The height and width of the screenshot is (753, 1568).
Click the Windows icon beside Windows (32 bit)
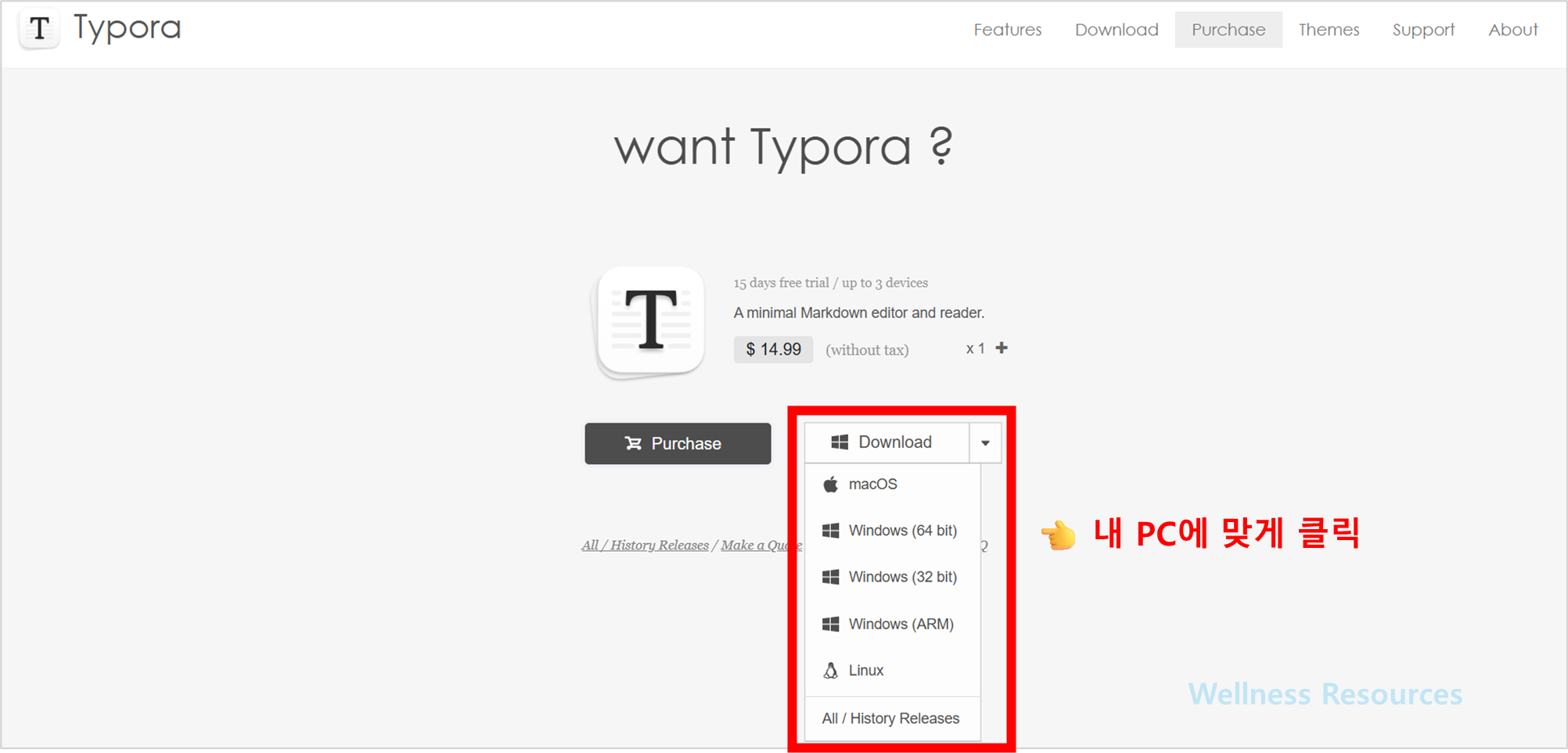831,577
